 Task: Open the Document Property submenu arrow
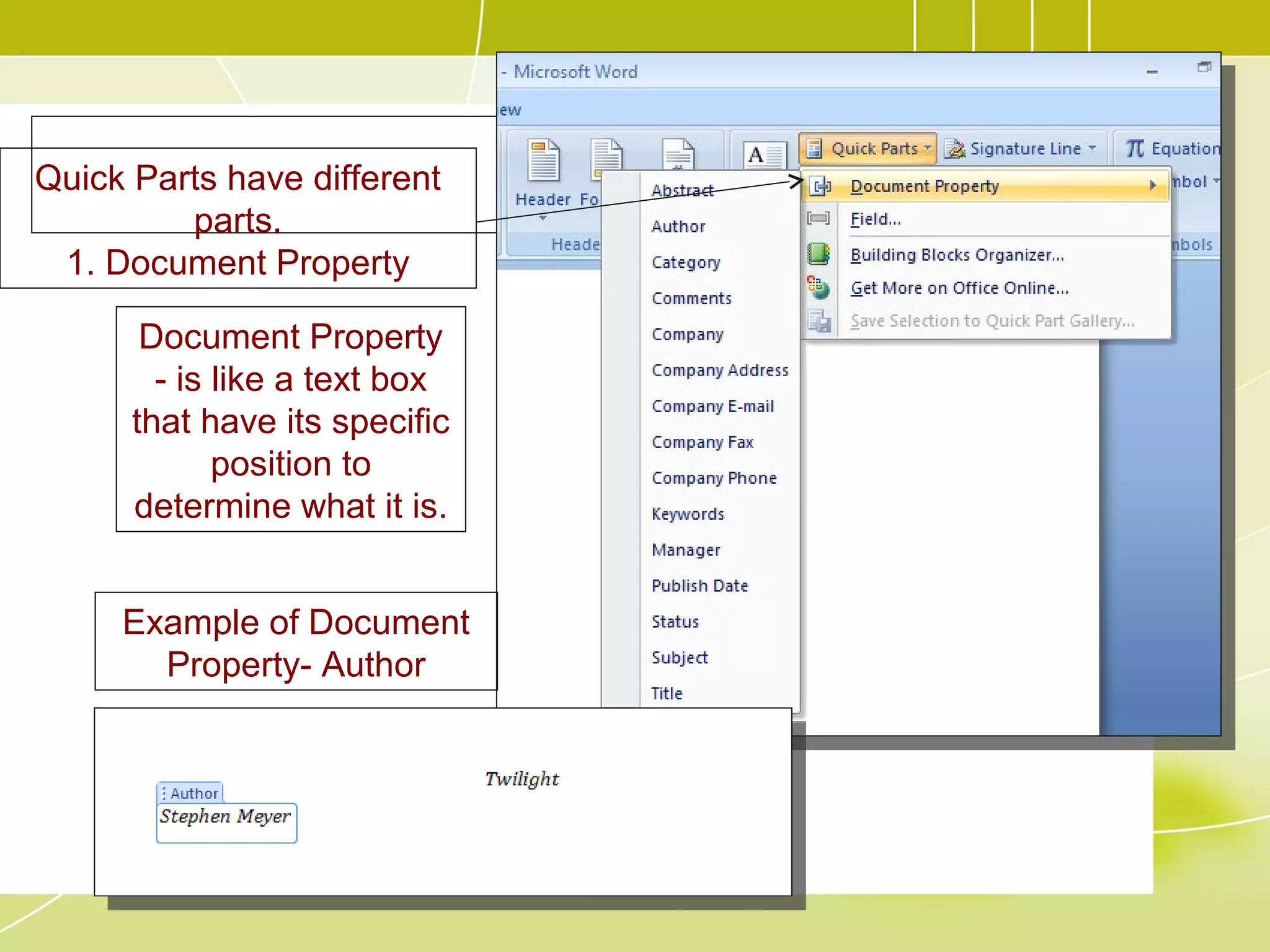[1153, 185]
